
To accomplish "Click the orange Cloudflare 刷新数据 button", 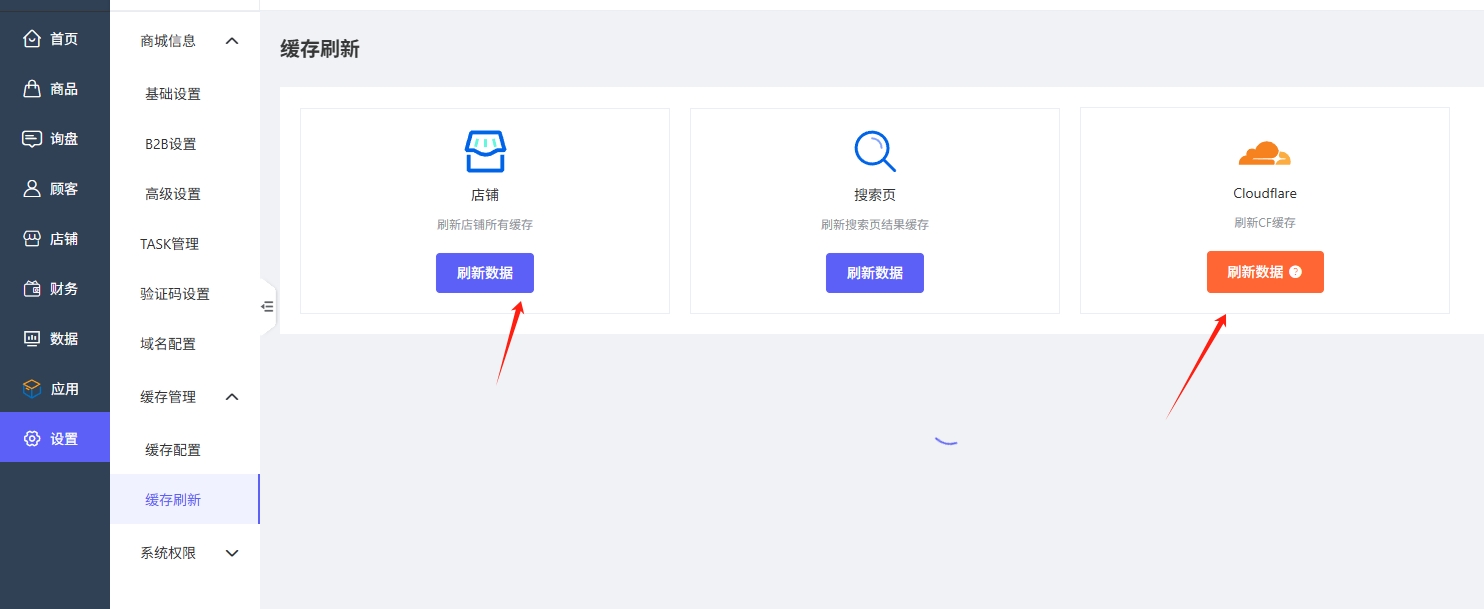I will pos(1254,272).
